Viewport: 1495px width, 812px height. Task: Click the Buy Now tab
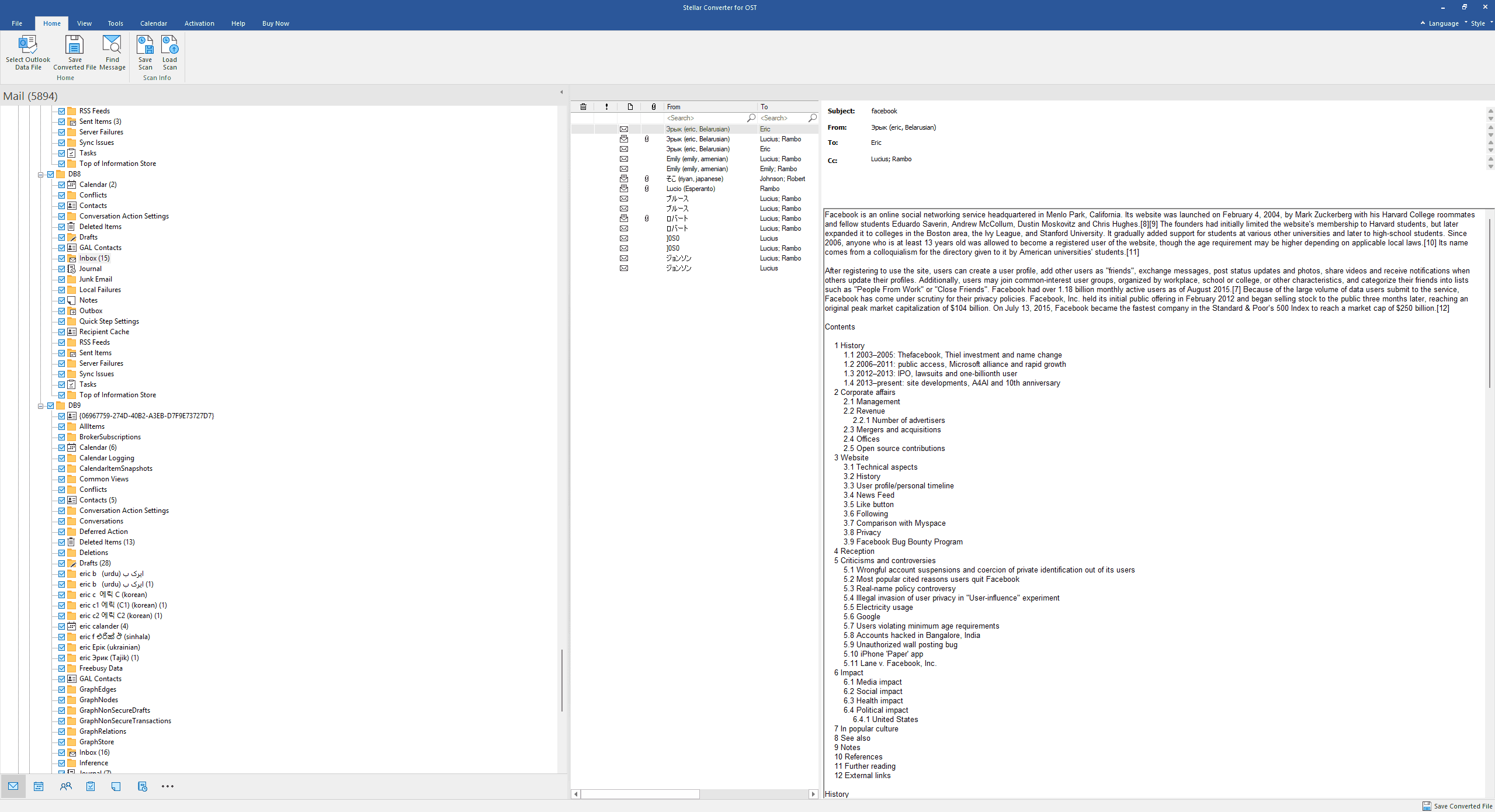click(x=276, y=23)
